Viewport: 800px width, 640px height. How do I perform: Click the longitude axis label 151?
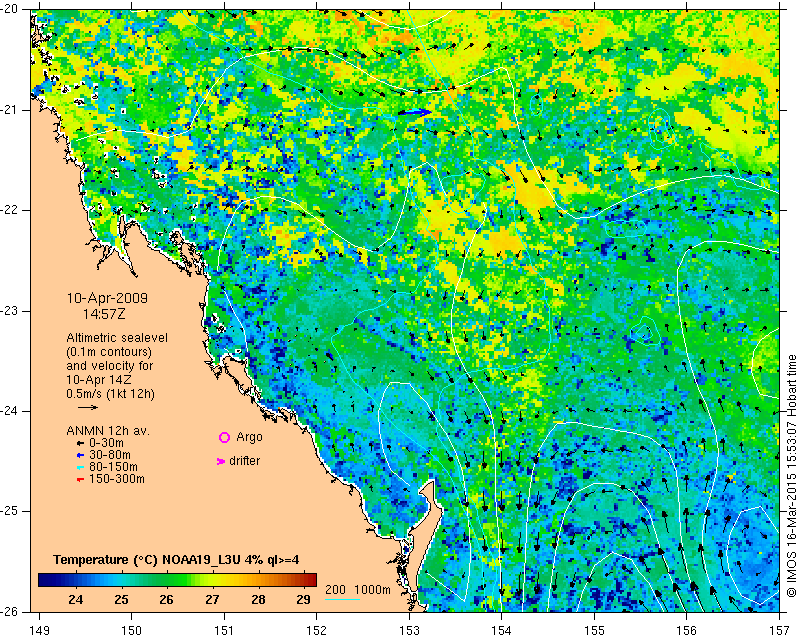(224, 631)
